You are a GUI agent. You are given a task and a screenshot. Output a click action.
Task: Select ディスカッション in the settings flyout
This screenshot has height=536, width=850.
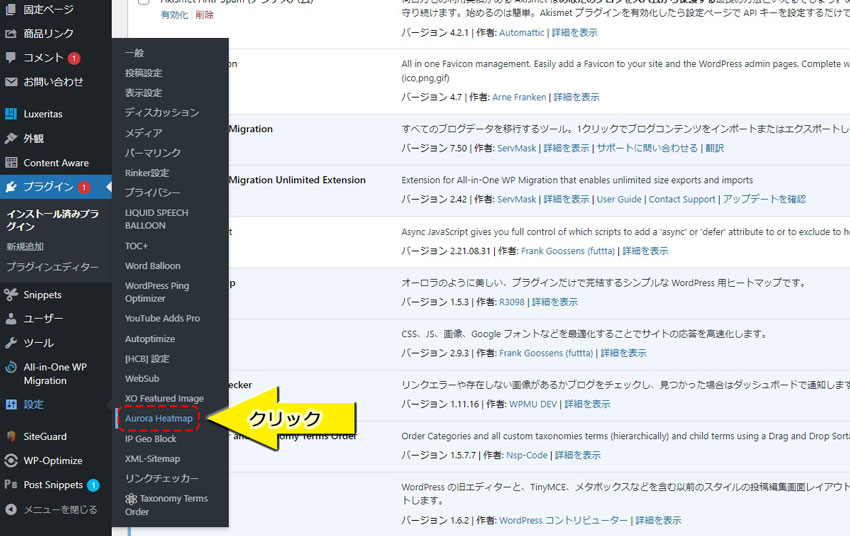[x=162, y=113]
